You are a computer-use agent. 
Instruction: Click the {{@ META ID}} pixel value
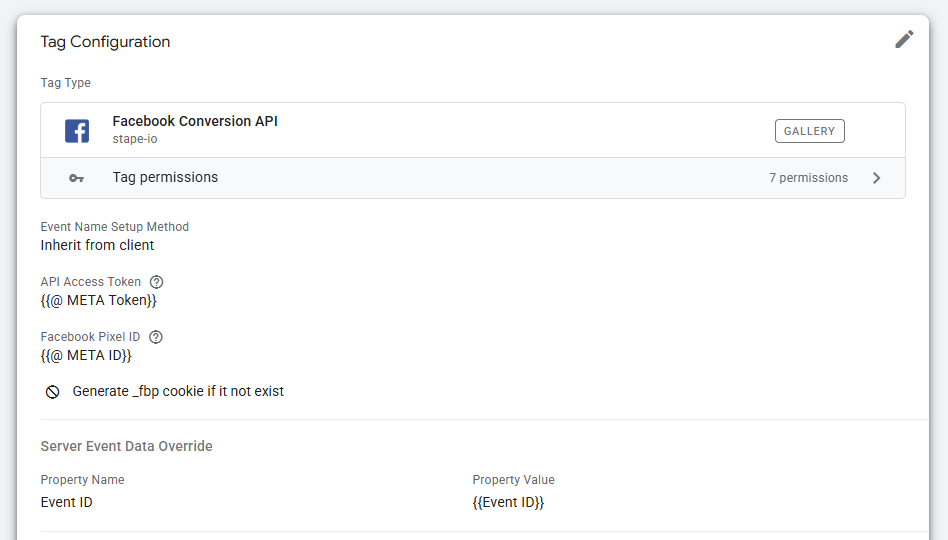tap(86, 355)
